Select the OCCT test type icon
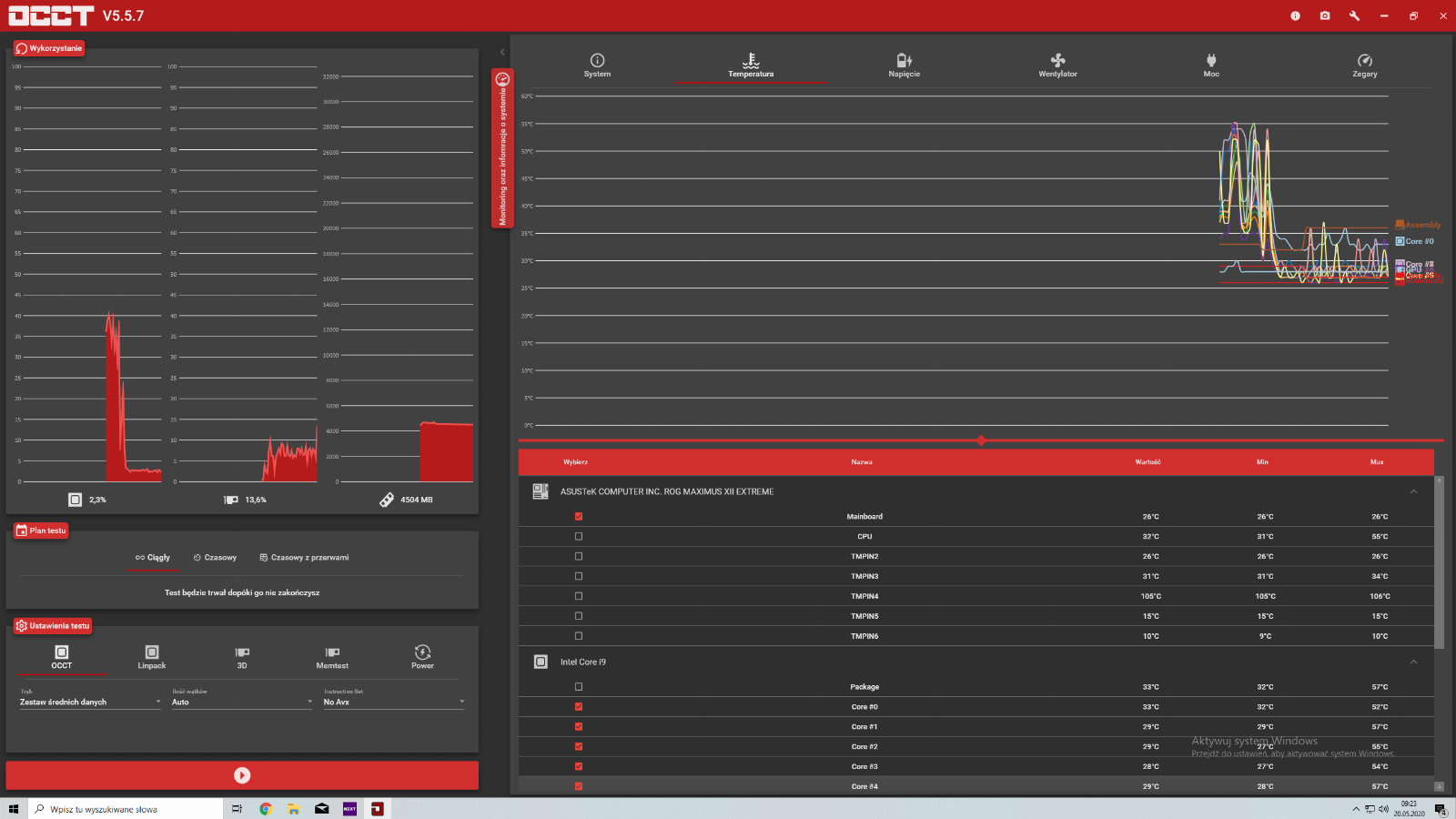The width and height of the screenshot is (1456, 819). point(61,657)
